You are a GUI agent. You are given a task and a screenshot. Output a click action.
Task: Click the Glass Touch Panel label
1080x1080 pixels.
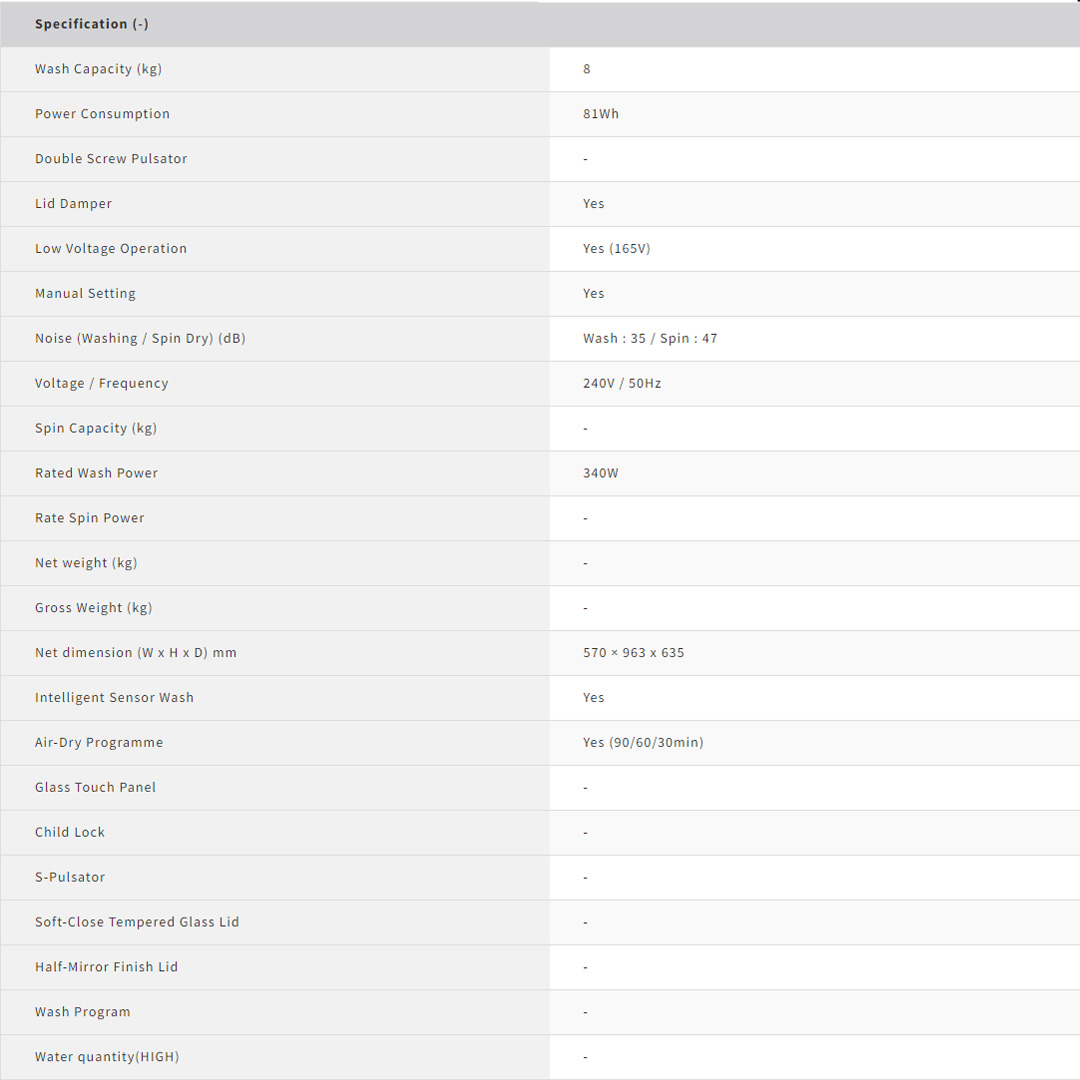pyautogui.click(x=96, y=788)
